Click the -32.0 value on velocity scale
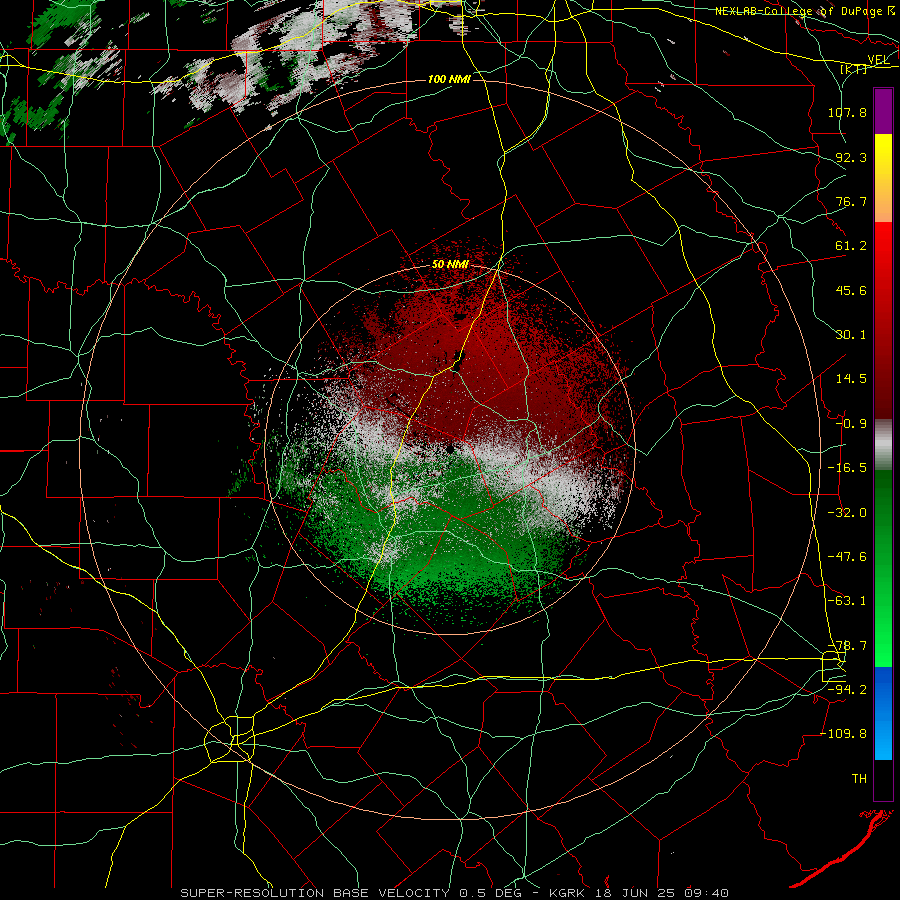The height and width of the screenshot is (900, 900). coord(847,513)
